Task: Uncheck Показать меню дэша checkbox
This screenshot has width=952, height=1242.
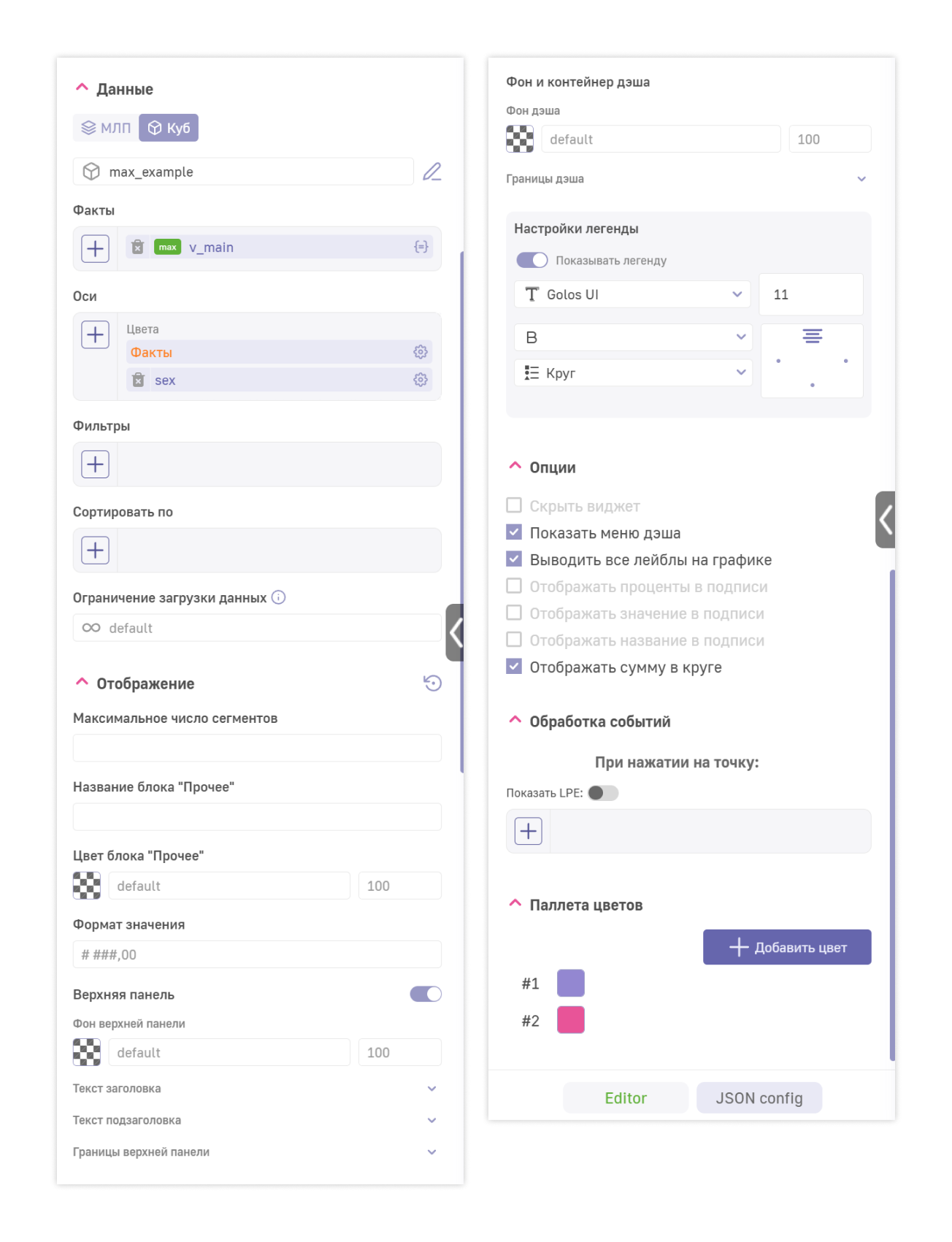Action: tap(514, 532)
